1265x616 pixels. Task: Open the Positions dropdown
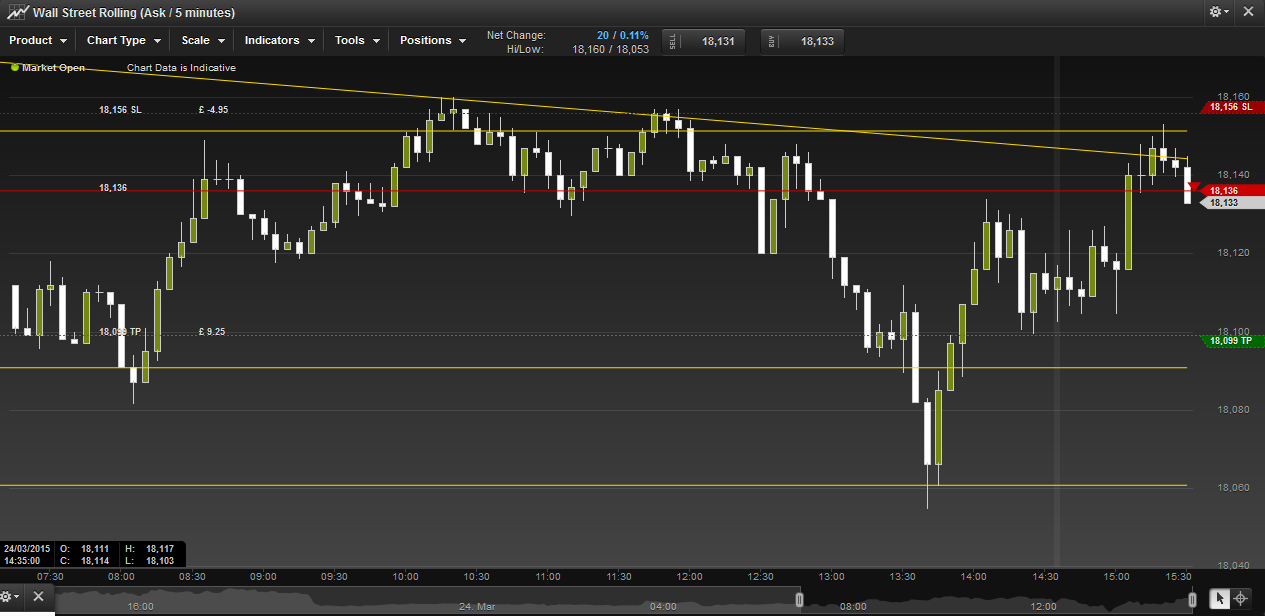tap(433, 41)
